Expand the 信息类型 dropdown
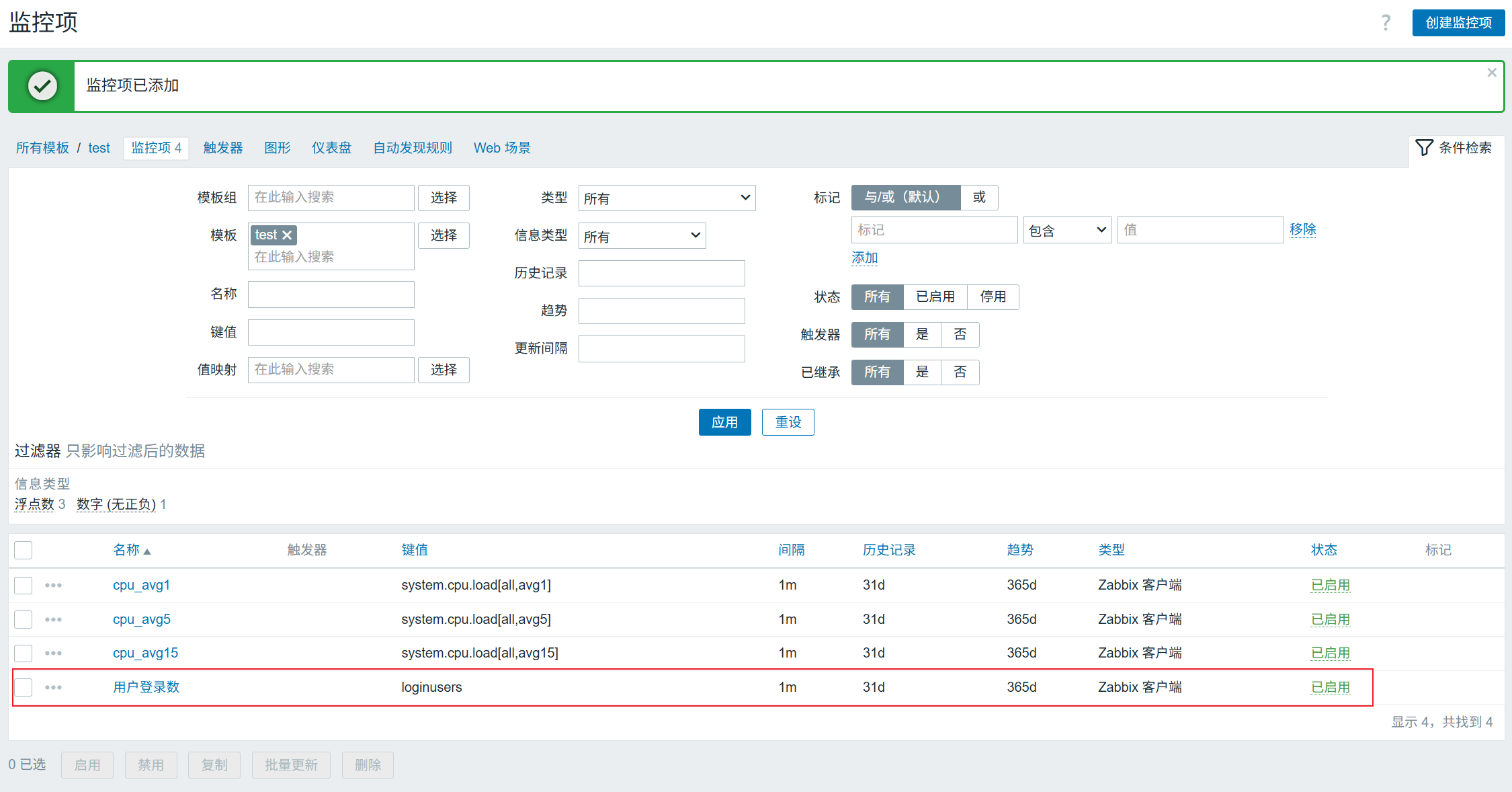The width and height of the screenshot is (1512, 792). 642,236
